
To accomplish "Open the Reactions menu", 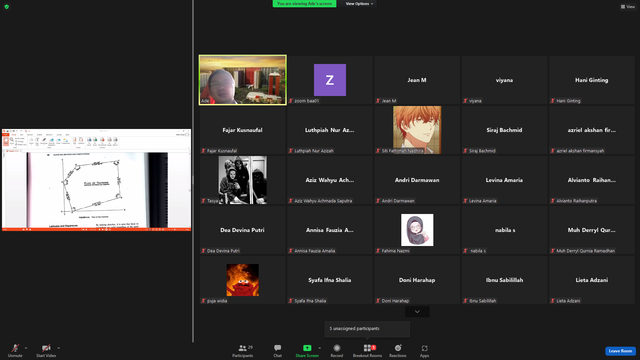I will point(398,350).
